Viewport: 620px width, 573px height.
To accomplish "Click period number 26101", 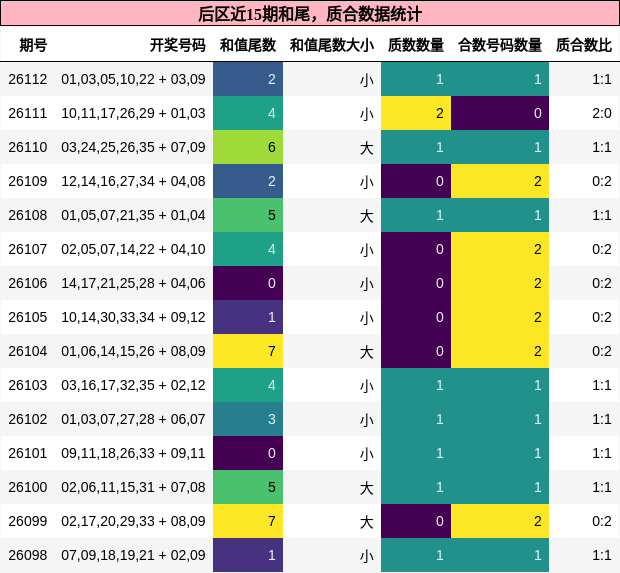I will click(x=28, y=453).
